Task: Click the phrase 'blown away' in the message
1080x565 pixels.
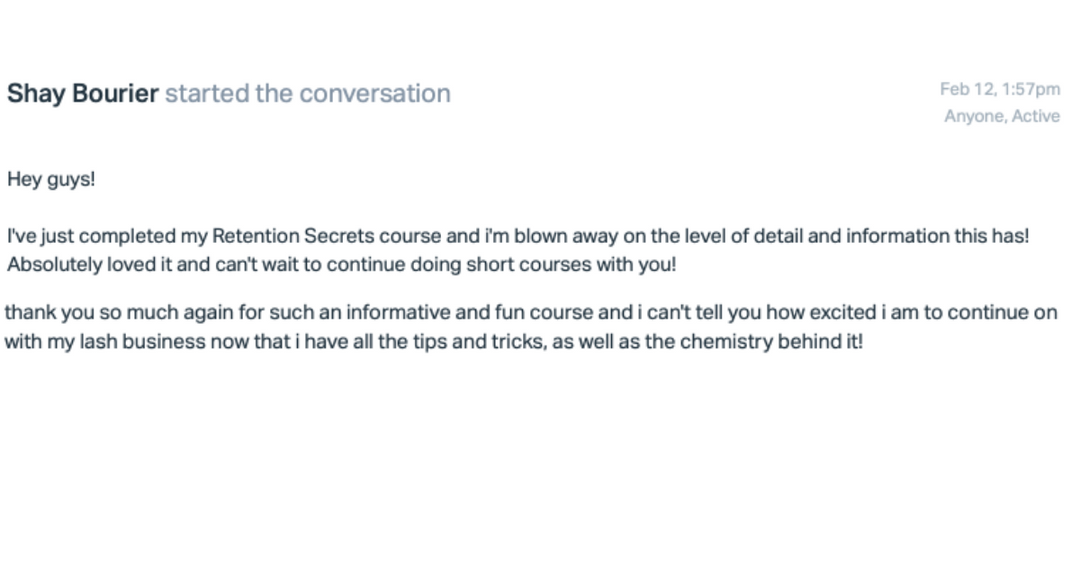Action: pyautogui.click(x=565, y=236)
